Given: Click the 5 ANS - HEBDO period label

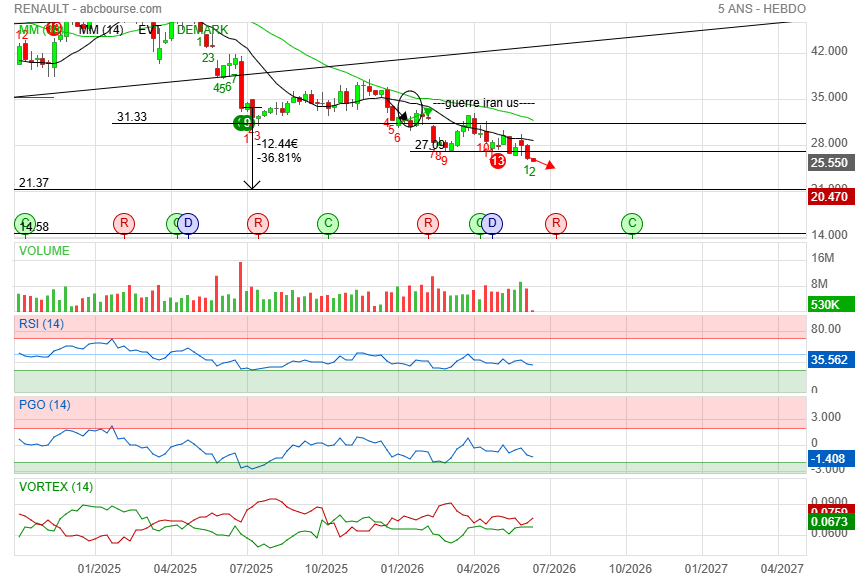Looking at the screenshot, I should [761, 9].
